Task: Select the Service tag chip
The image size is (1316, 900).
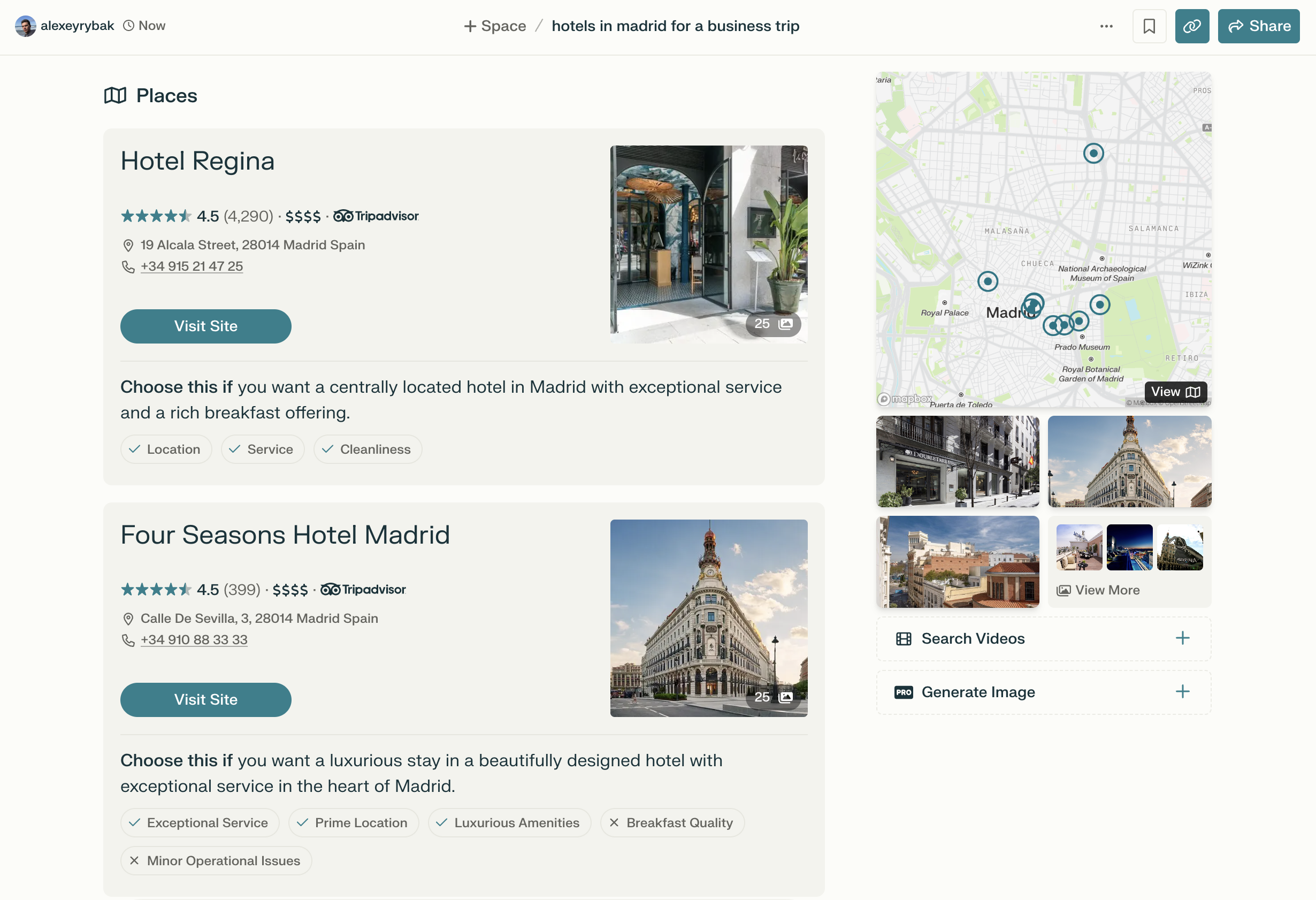Action: (263, 449)
